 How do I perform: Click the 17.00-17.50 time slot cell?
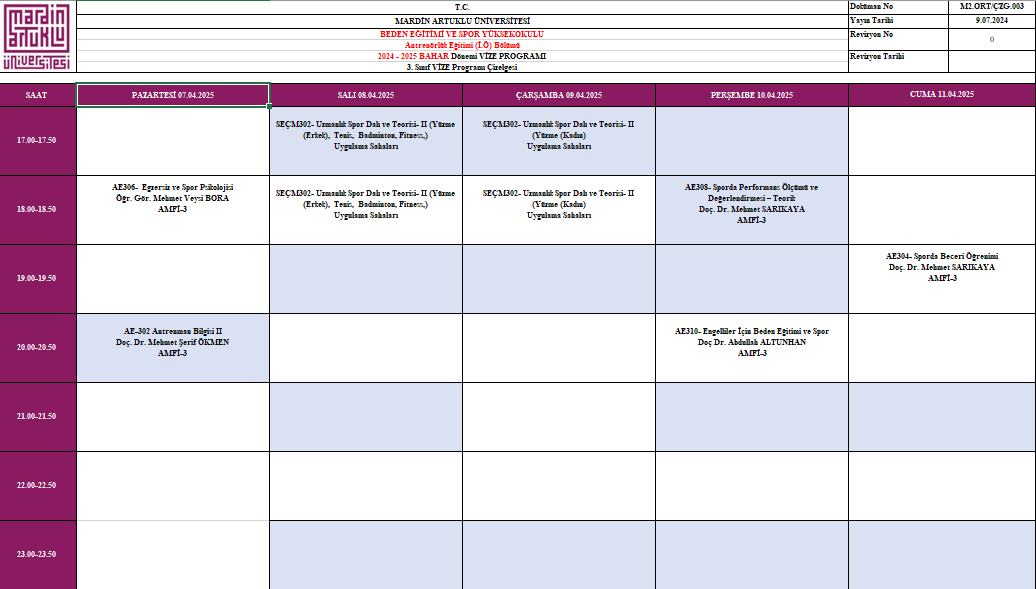point(38,141)
